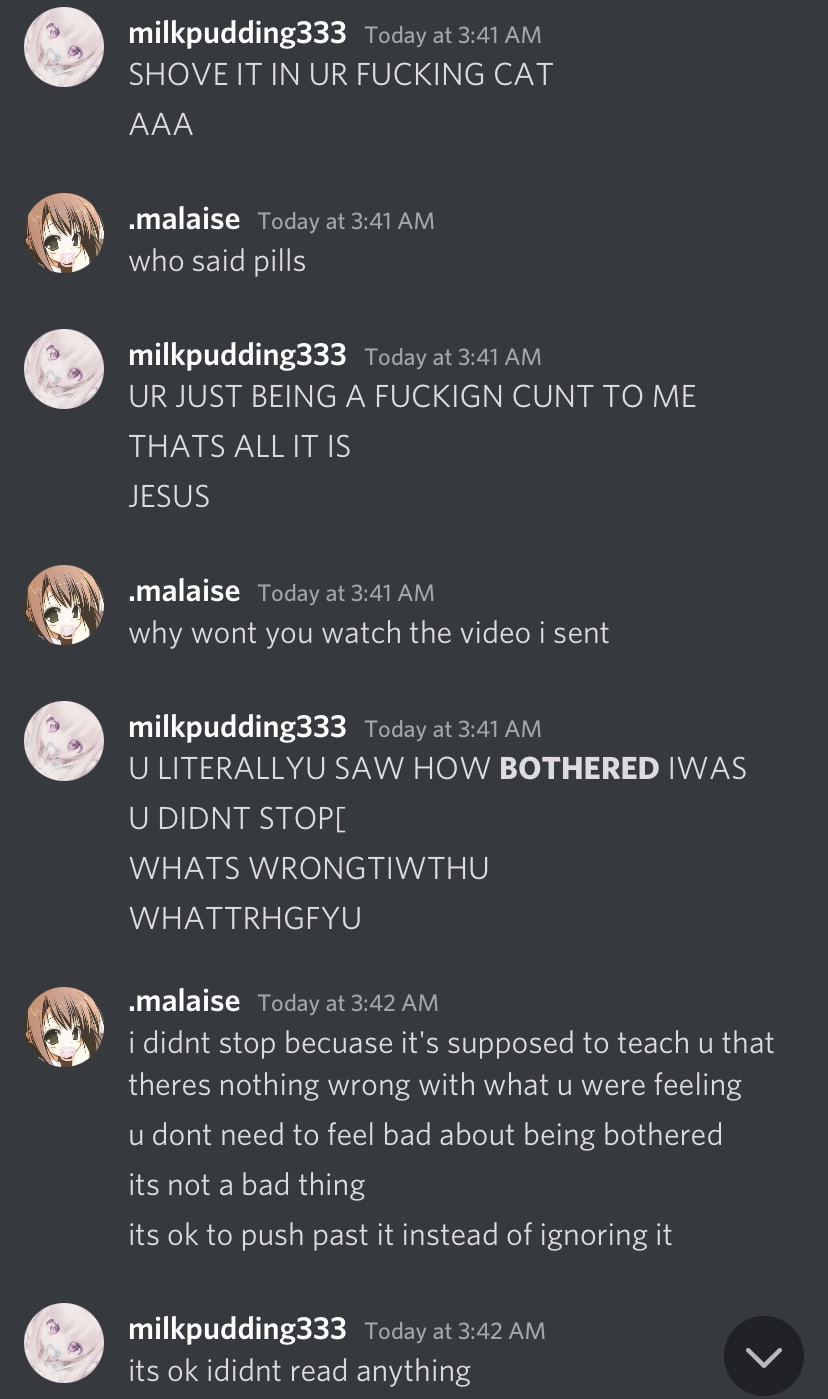
Task: Select the "its not a bad thing" message
Action: point(247,1185)
